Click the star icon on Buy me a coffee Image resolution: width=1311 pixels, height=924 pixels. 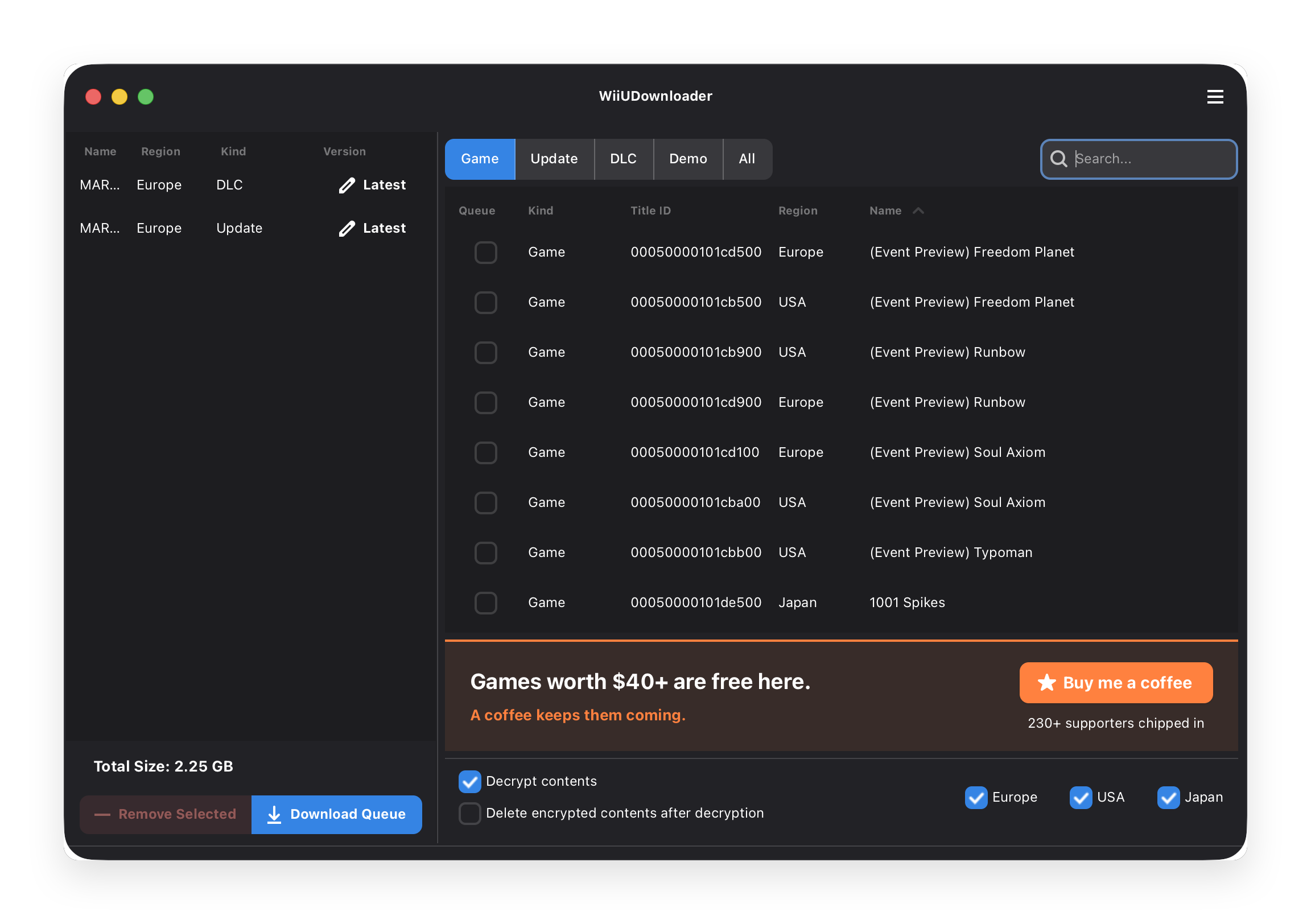pyautogui.click(x=1046, y=682)
